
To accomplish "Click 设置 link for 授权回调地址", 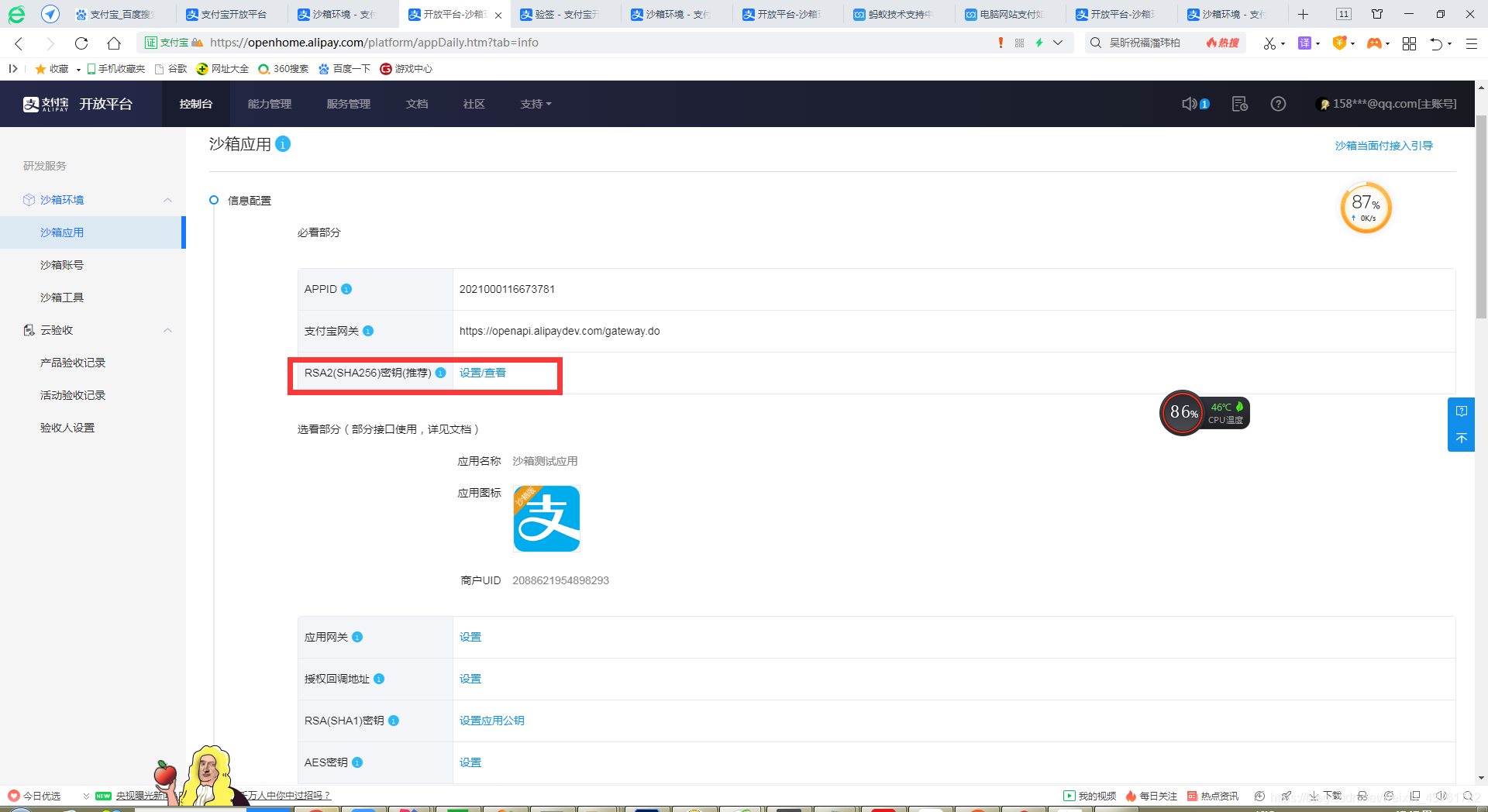I will pos(470,679).
